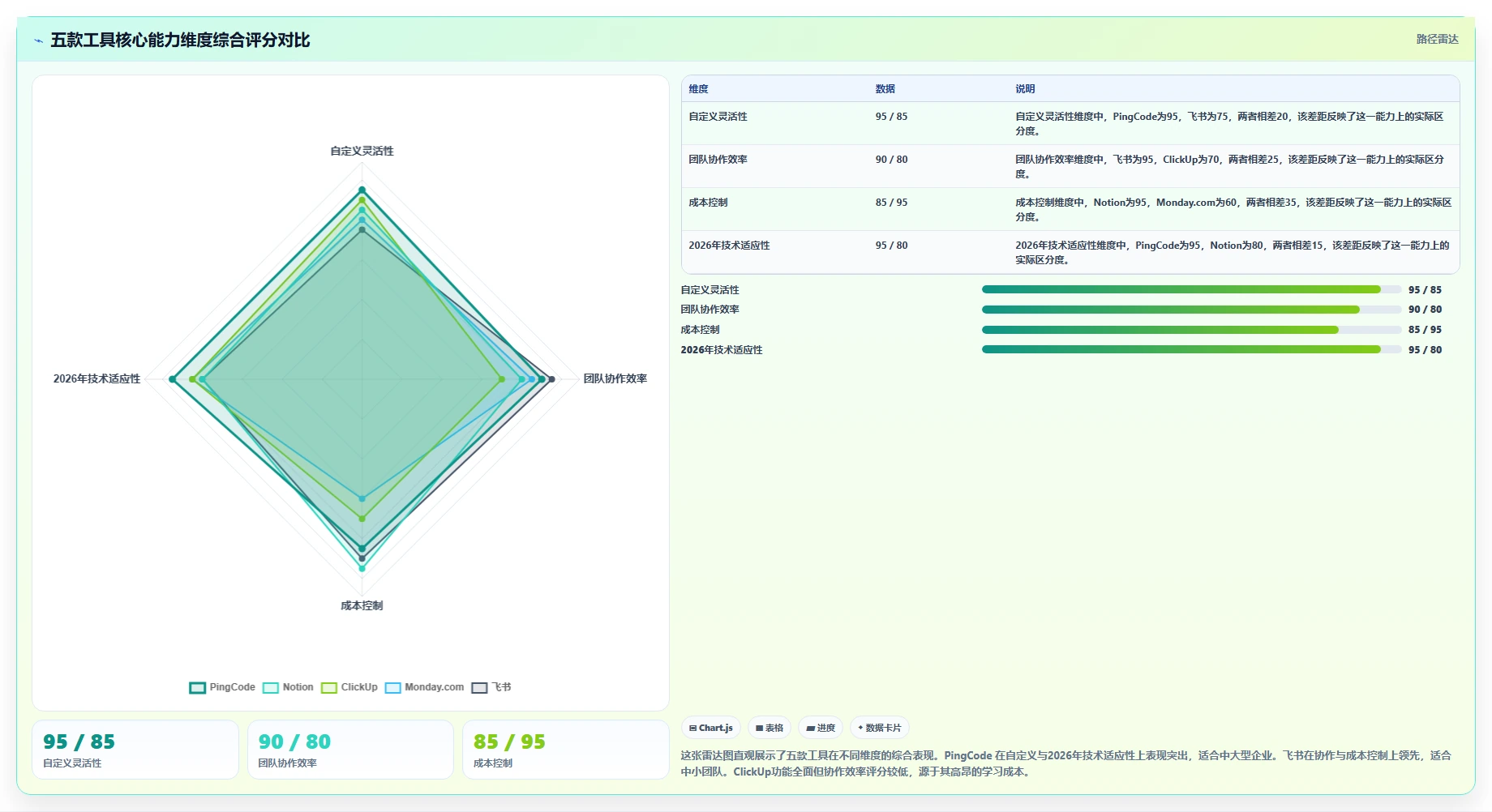Click the 90 / 80 data card

click(x=350, y=750)
